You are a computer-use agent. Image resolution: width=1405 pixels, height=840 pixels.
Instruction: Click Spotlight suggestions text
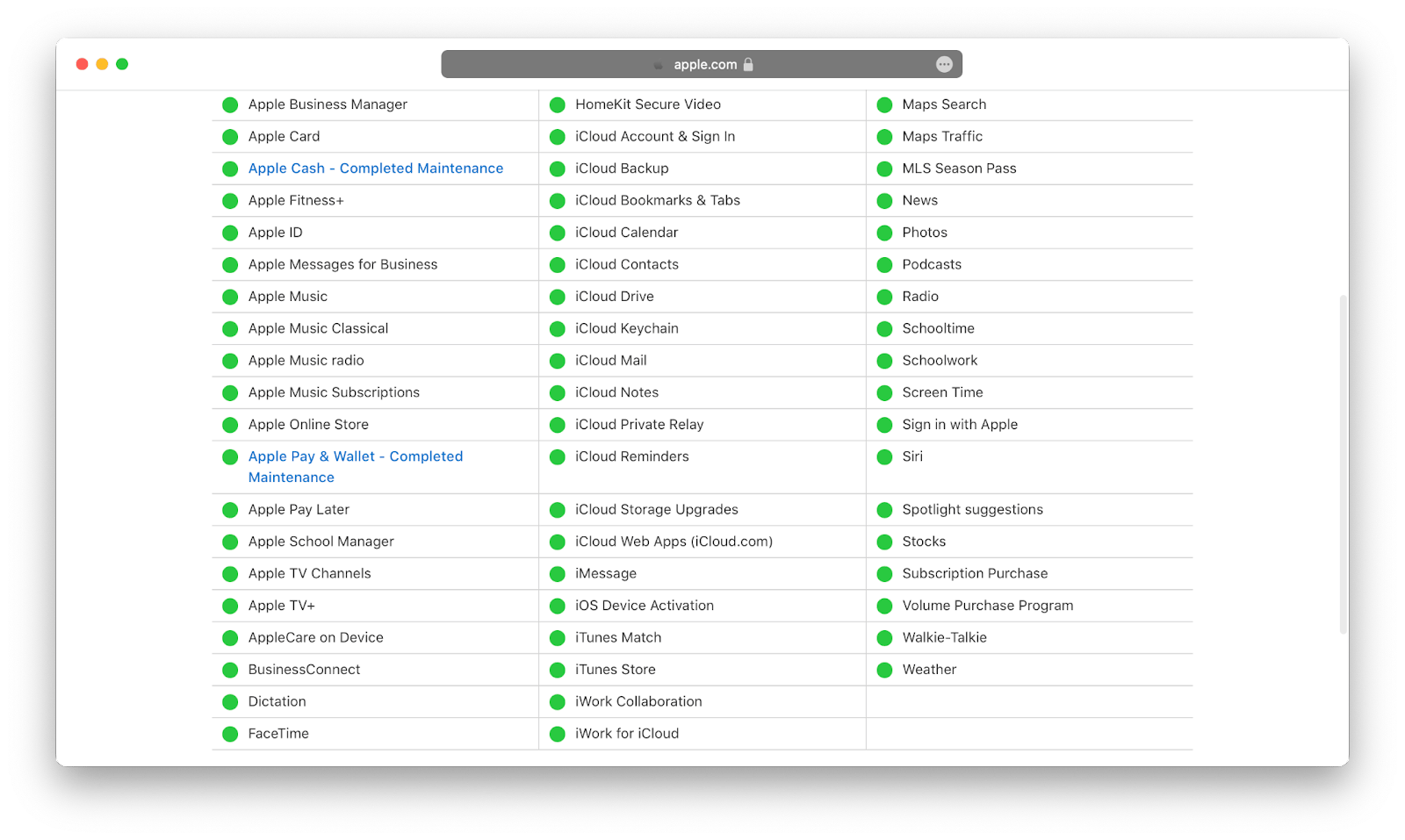pyautogui.click(x=972, y=509)
